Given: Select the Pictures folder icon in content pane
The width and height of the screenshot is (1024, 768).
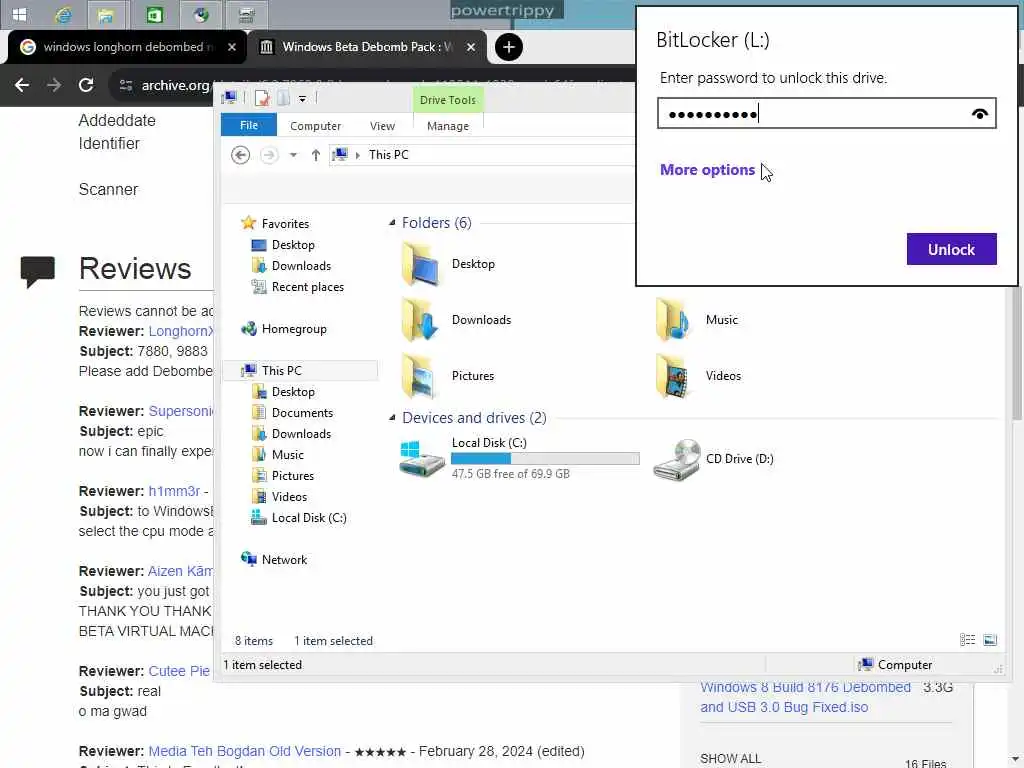Looking at the screenshot, I should (x=420, y=376).
